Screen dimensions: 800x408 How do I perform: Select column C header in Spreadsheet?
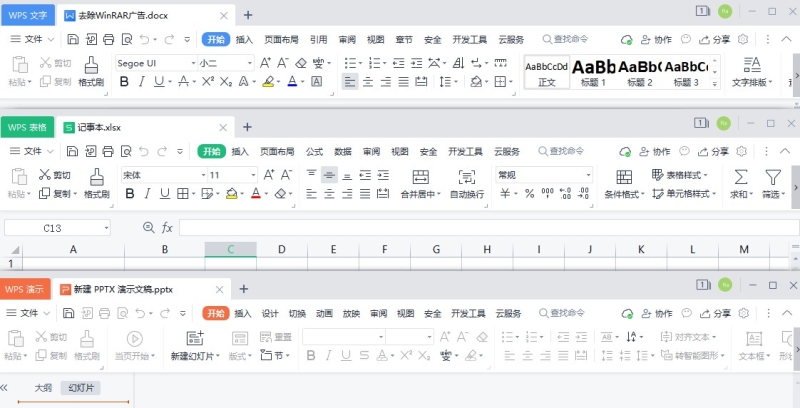pos(231,249)
